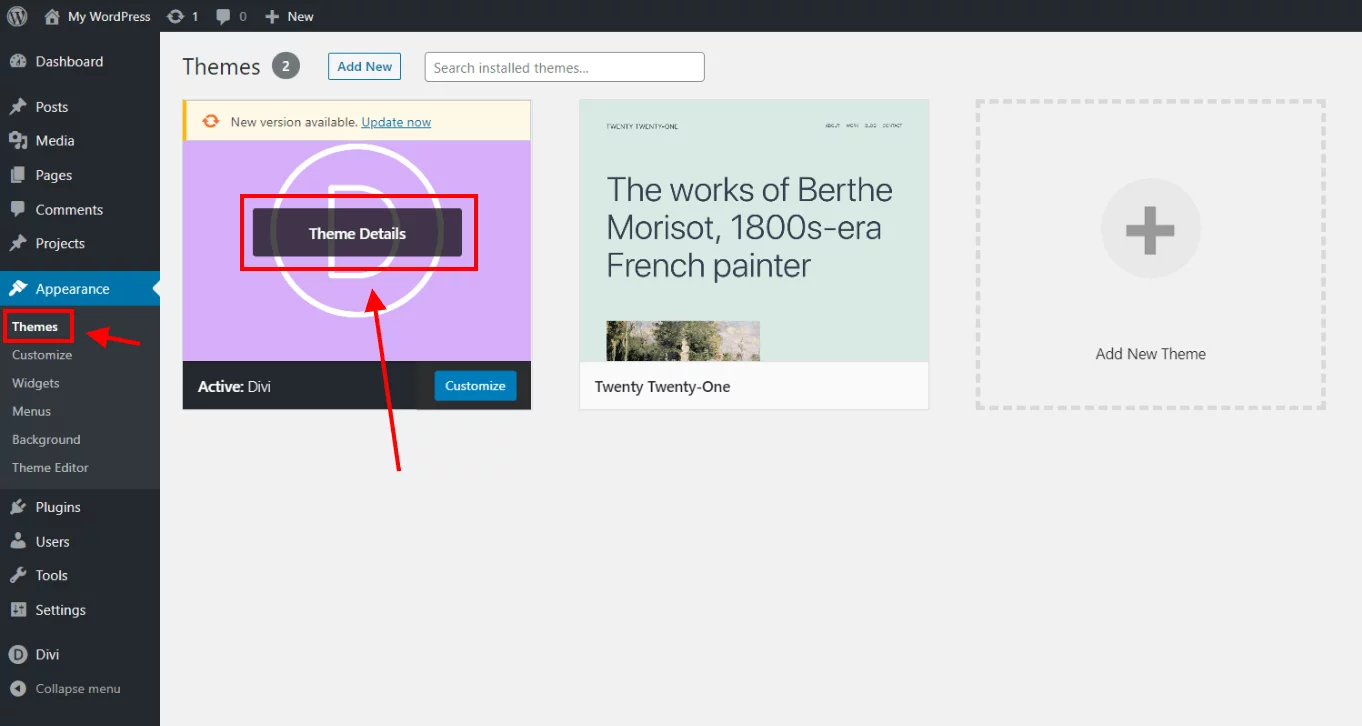The width and height of the screenshot is (1362, 726).
Task: Click the Users person icon
Action: [18, 541]
